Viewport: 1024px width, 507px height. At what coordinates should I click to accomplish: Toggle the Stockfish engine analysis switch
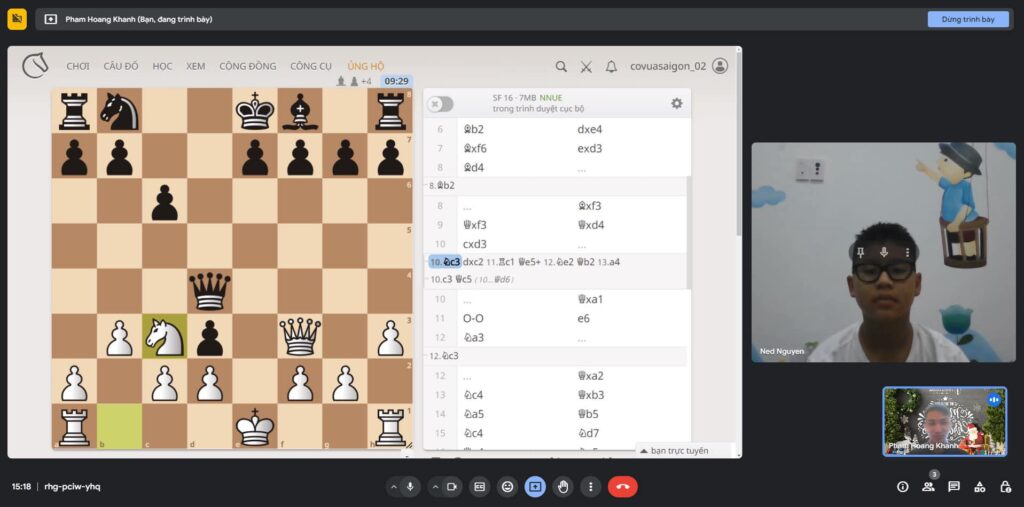[440, 104]
